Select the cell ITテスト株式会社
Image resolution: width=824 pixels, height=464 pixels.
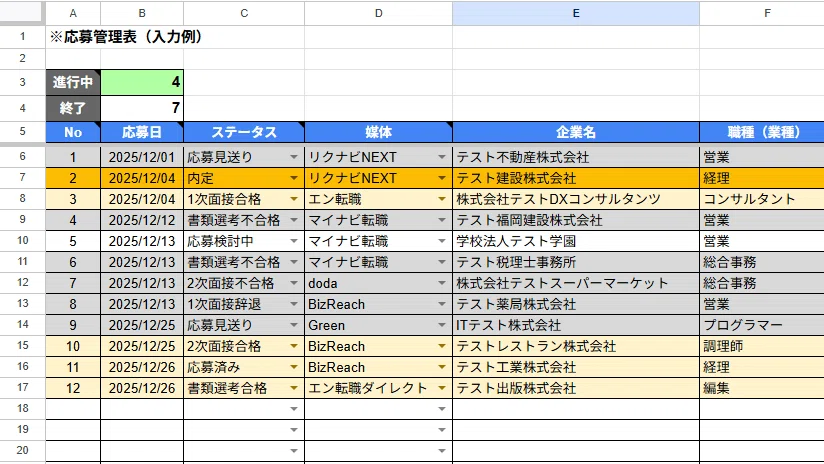(x=576, y=325)
